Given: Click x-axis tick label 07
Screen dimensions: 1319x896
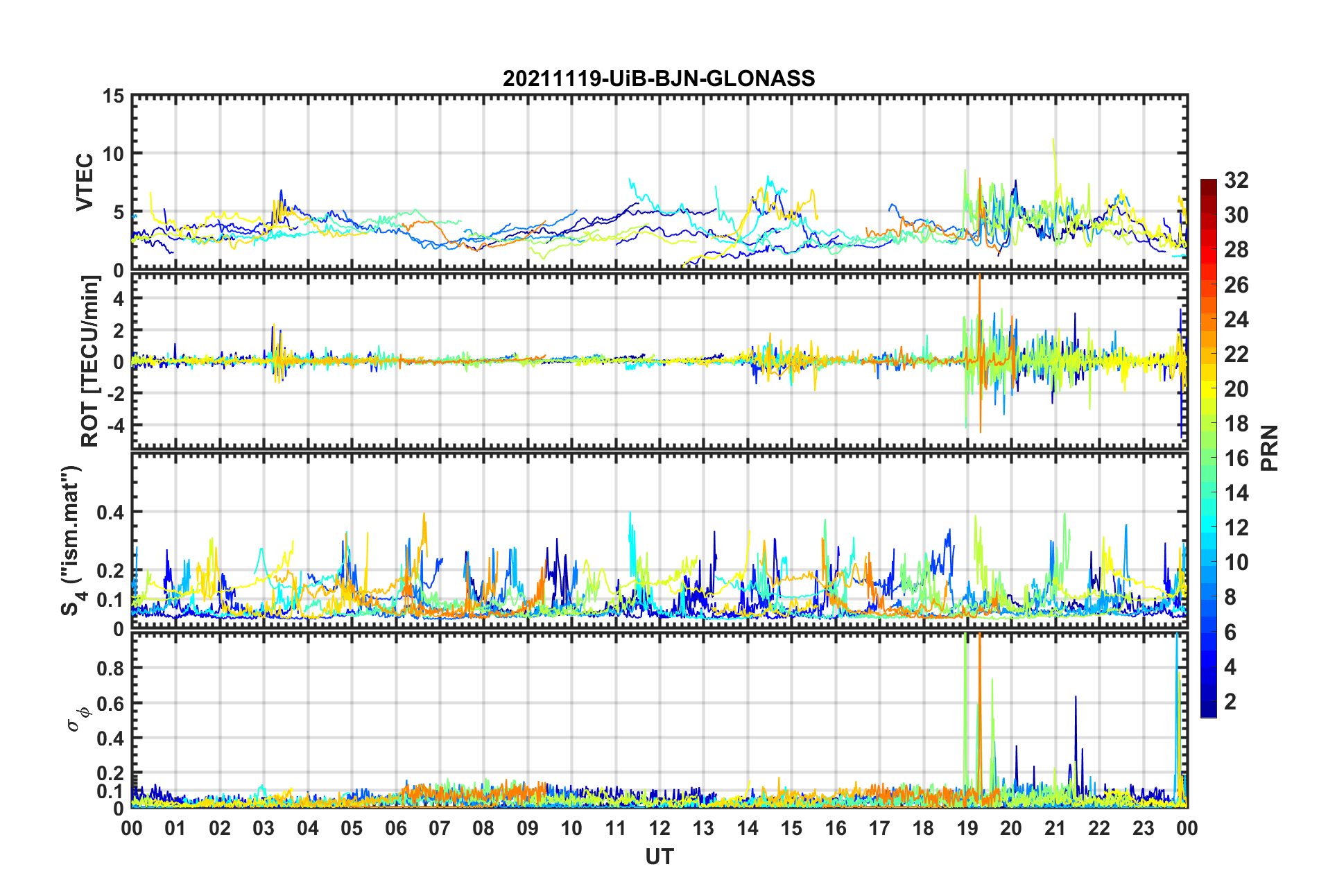Looking at the screenshot, I should pos(440,828).
